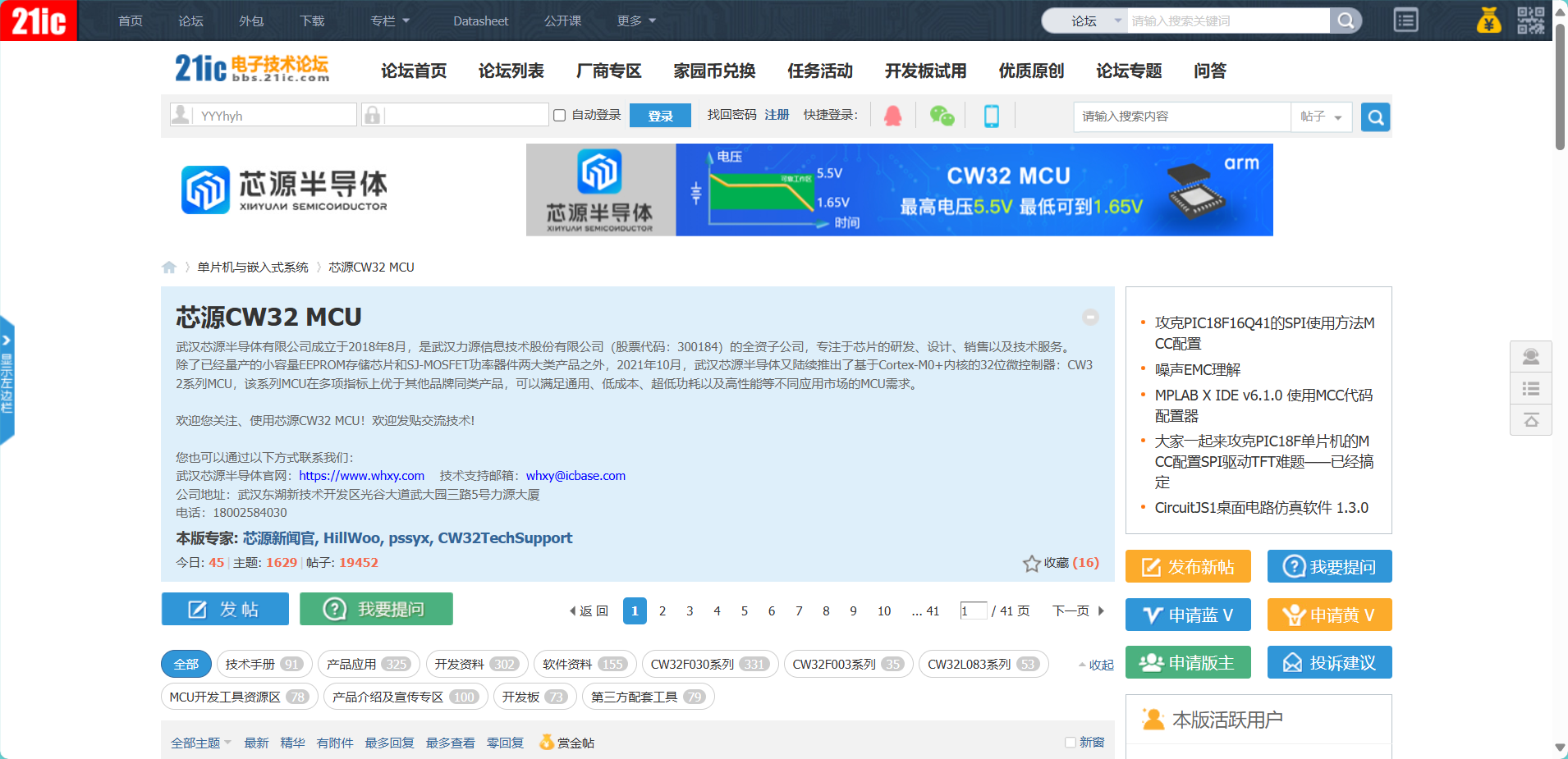This screenshot has width=1568, height=759.
Task: Go to 下一页 next page
Action: [x=1079, y=610]
